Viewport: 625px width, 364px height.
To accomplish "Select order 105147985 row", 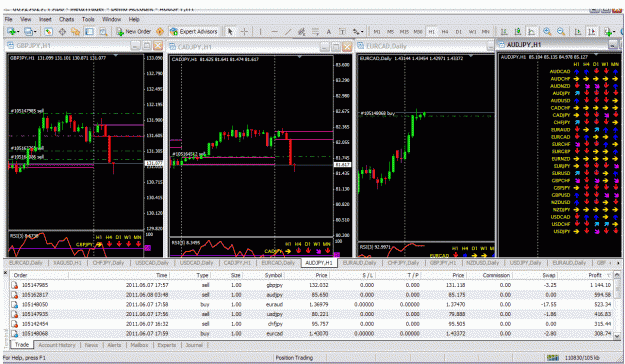I will [312, 285].
